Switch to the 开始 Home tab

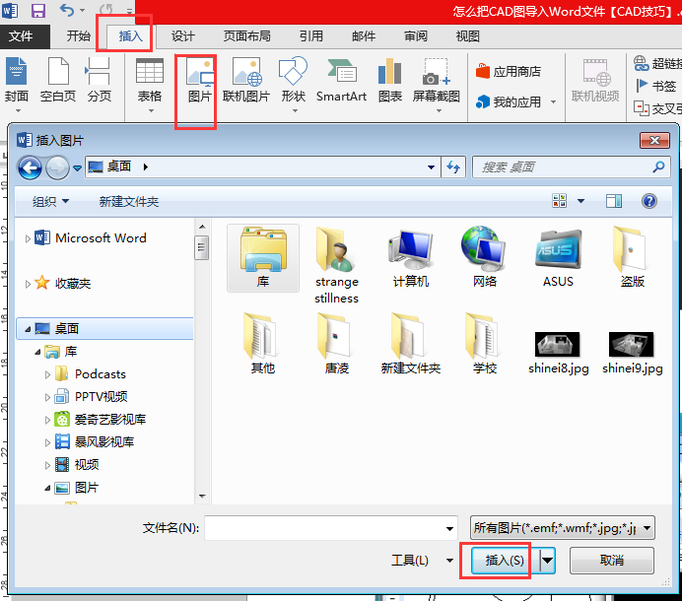(x=78, y=36)
